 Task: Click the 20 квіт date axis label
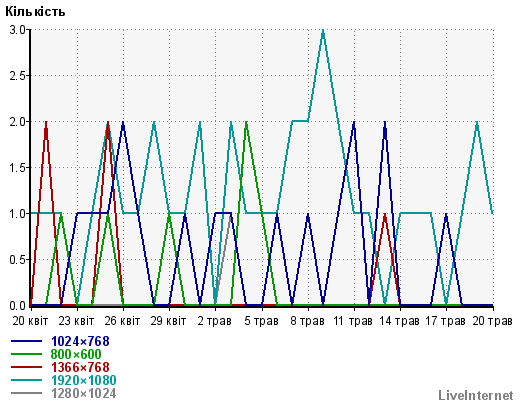click(30, 321)
